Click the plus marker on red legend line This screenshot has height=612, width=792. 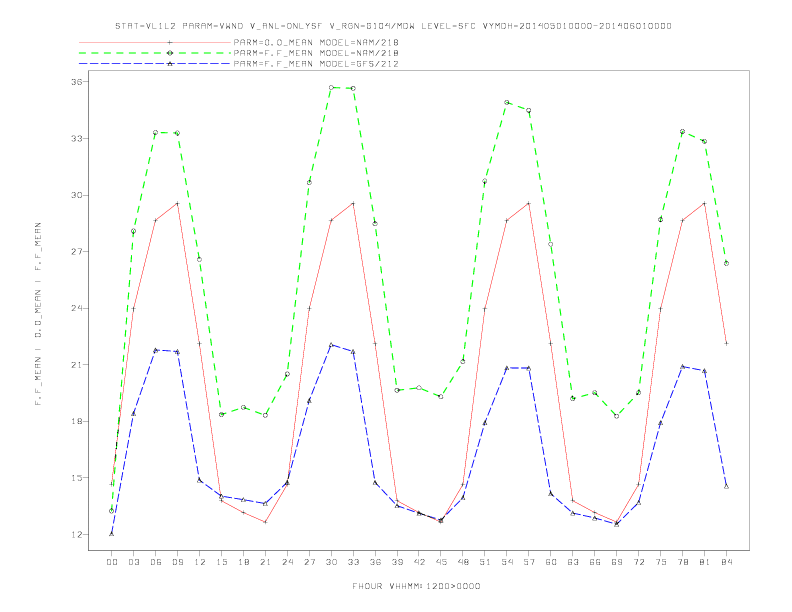[x=170, y=42]
